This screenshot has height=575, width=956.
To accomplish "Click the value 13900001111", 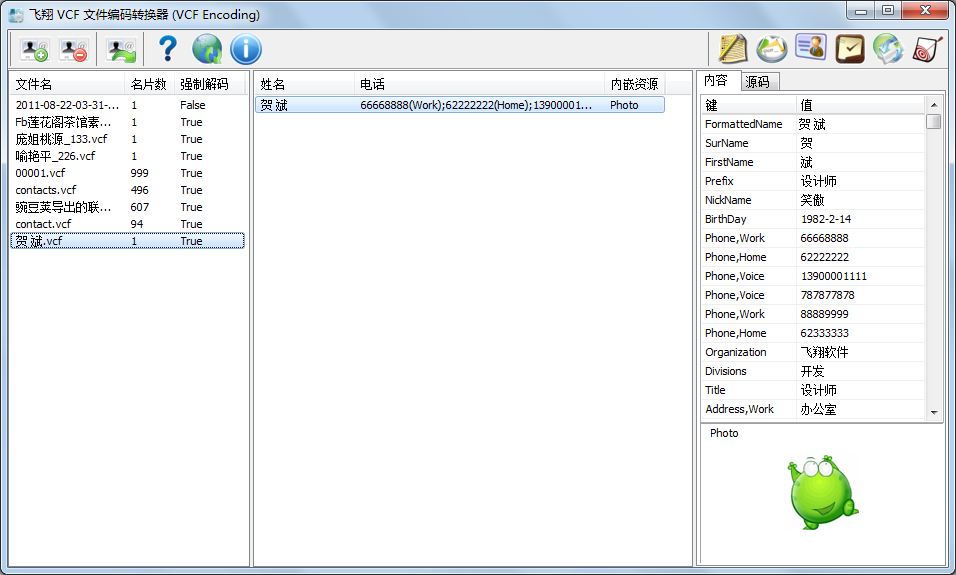I will (833, 276).
